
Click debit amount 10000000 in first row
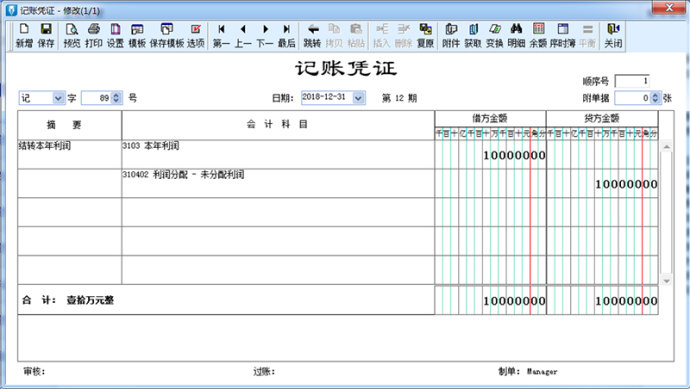tap(514, 155)
